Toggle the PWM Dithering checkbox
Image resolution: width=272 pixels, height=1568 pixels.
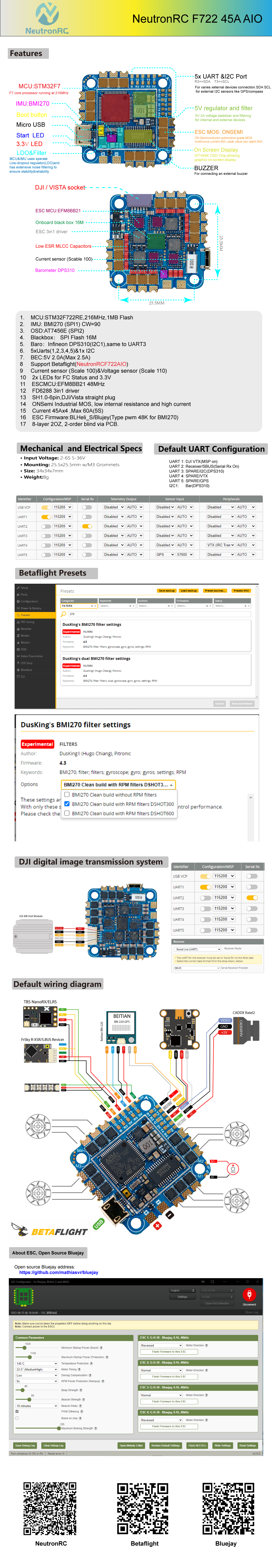[17, 1412]
